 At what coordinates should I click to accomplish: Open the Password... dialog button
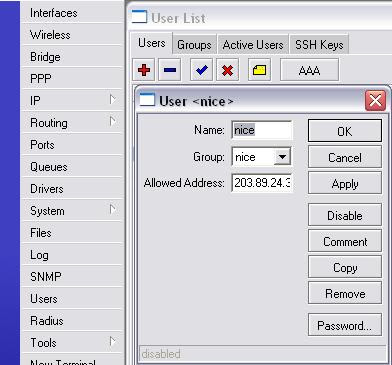click(345, 325)
